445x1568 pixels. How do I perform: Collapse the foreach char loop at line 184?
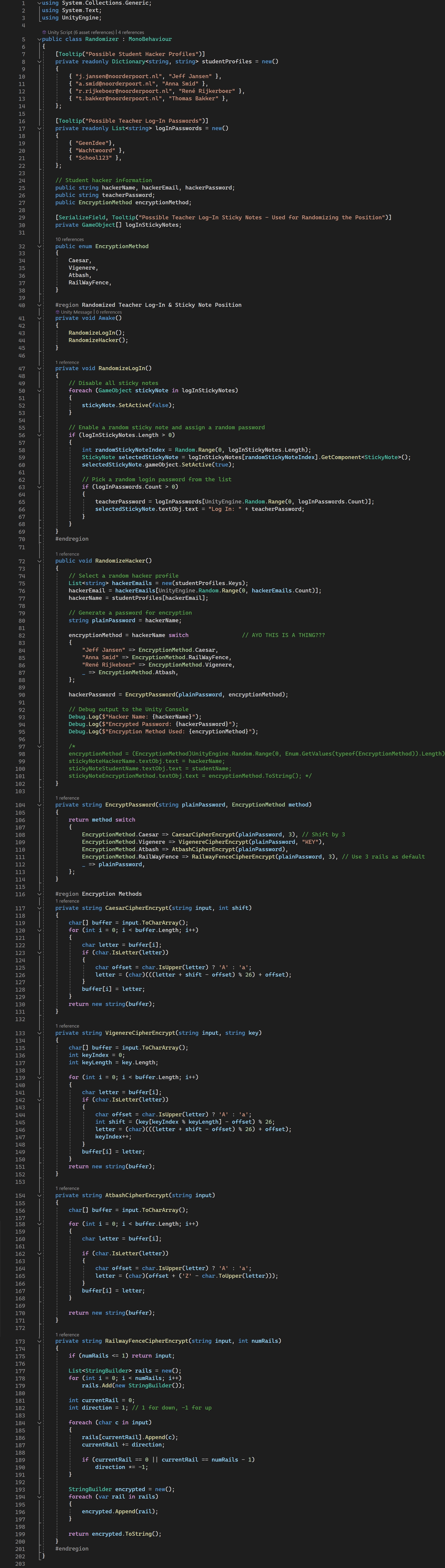click(40, 1423)
